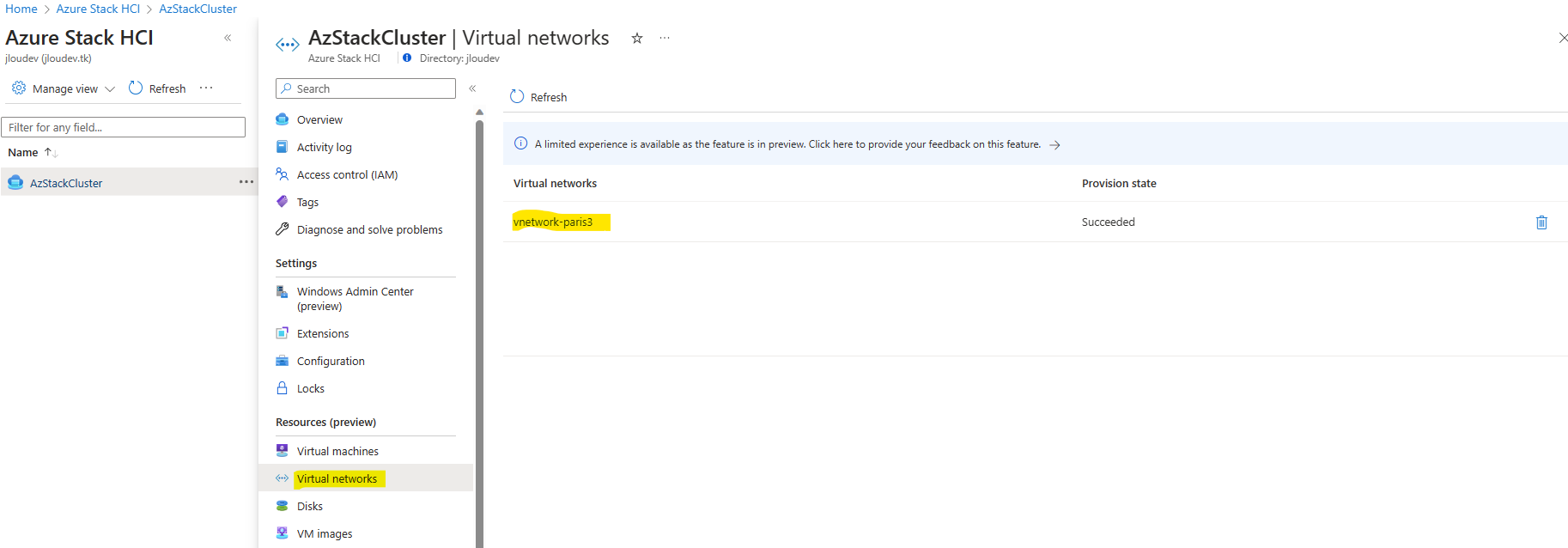This screenshot has width=1568, height=548.
Task: Open the ellipsis menu next to page title
Action: 665,38
